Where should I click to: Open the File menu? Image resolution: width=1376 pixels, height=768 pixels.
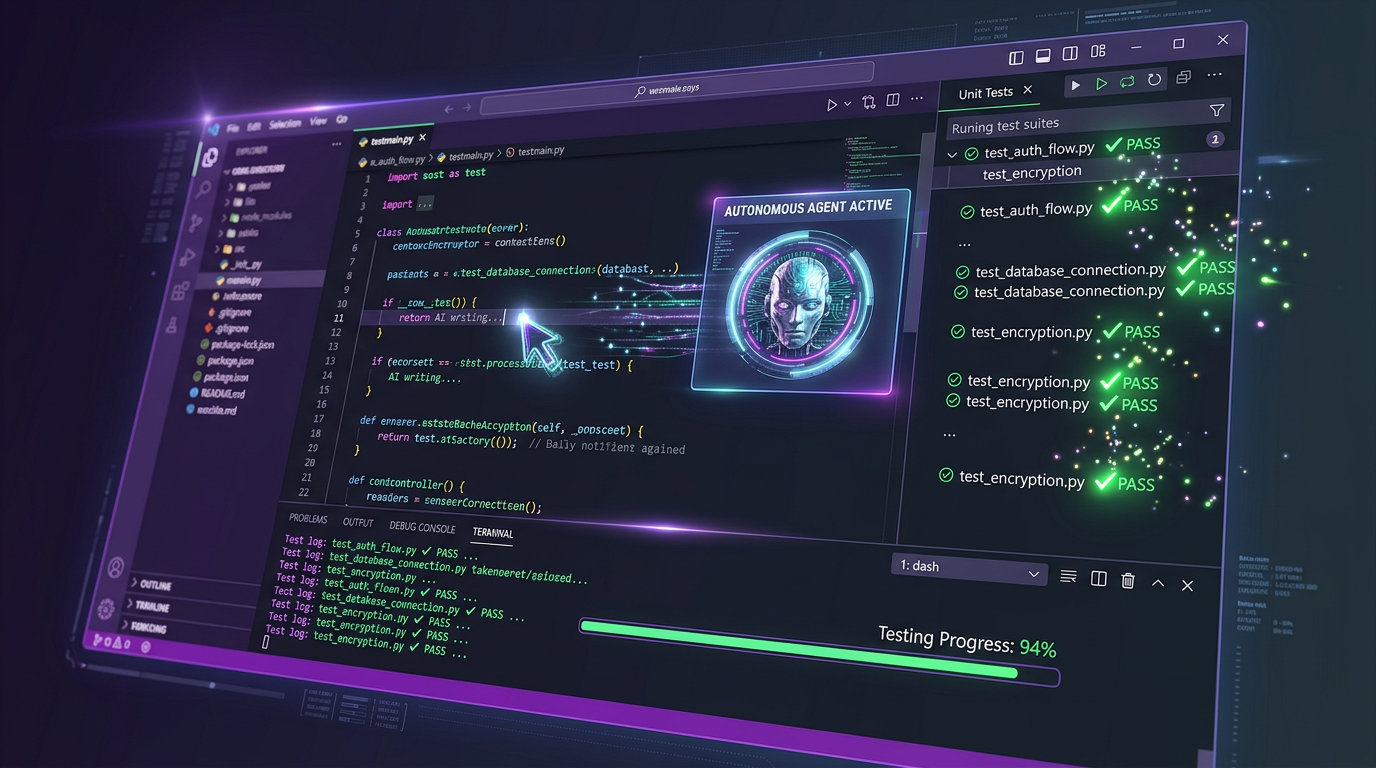tap(232, 128)
